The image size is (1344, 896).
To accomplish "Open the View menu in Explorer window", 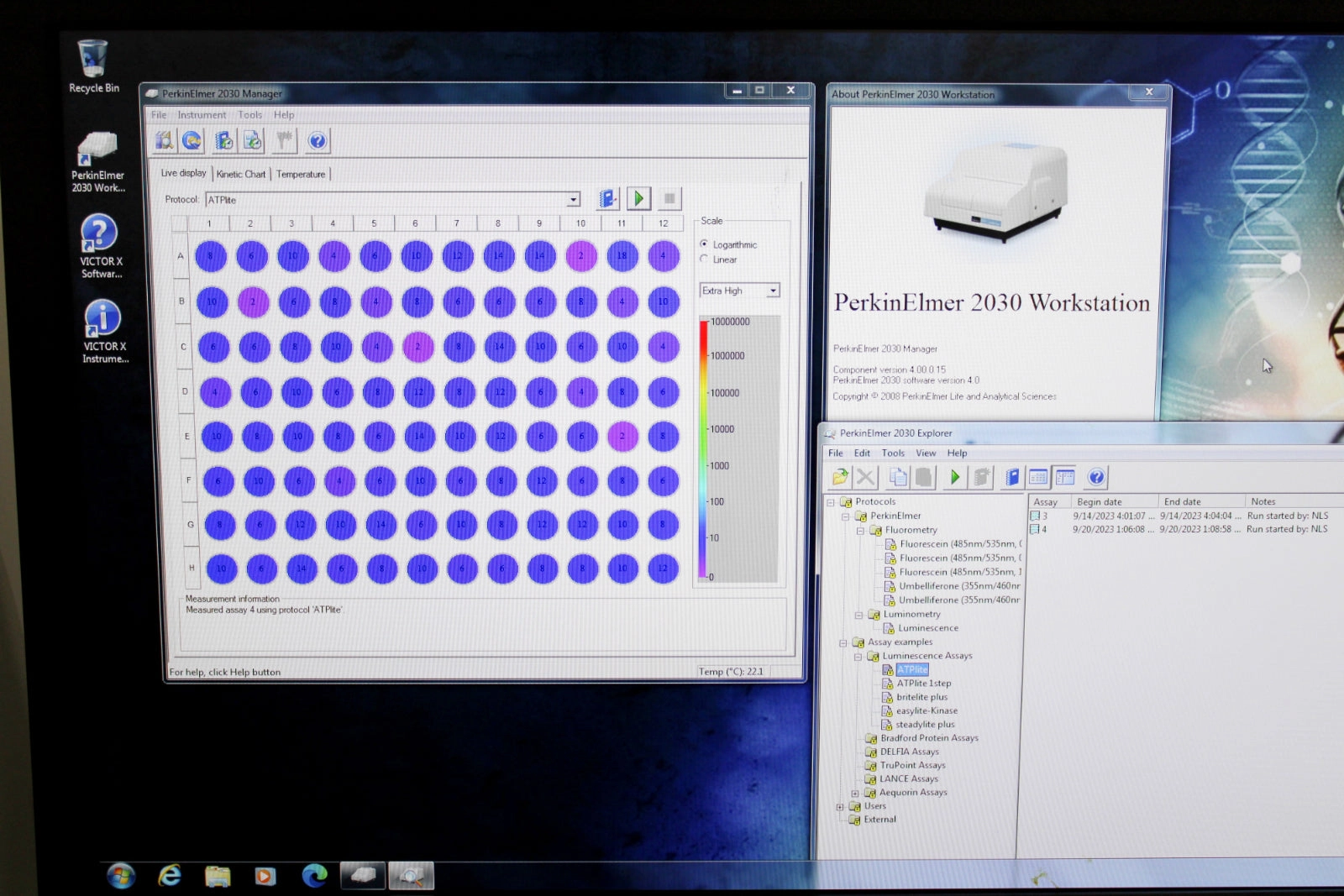I will [x=926, y=453].
